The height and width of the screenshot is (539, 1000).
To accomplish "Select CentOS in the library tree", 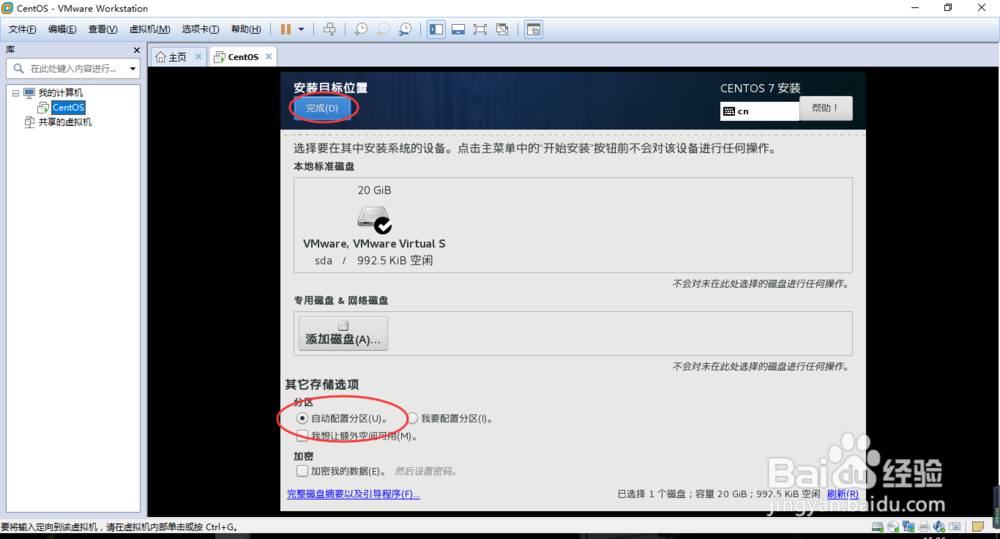I will pos(68,107).
